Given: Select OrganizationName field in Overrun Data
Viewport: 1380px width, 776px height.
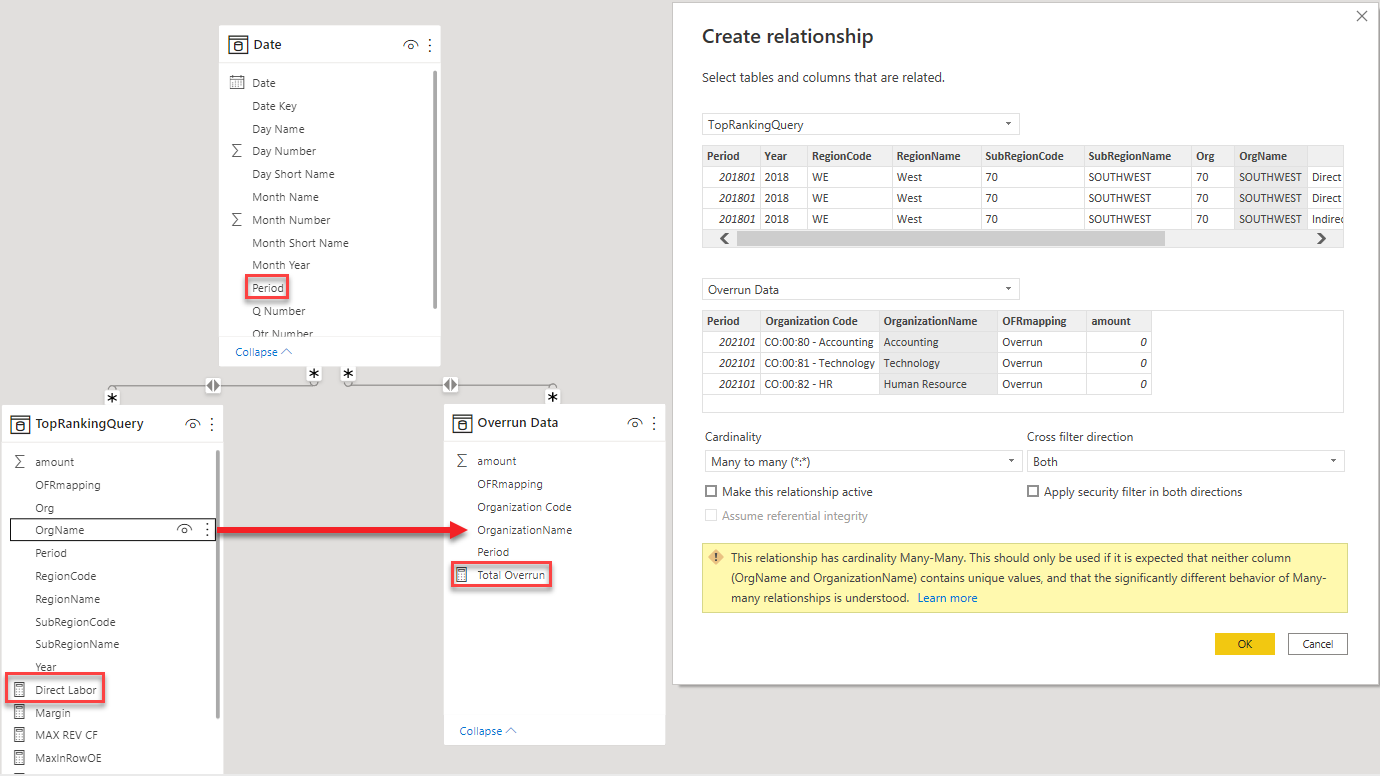Looking at the screenshot, I should point(525,530).
